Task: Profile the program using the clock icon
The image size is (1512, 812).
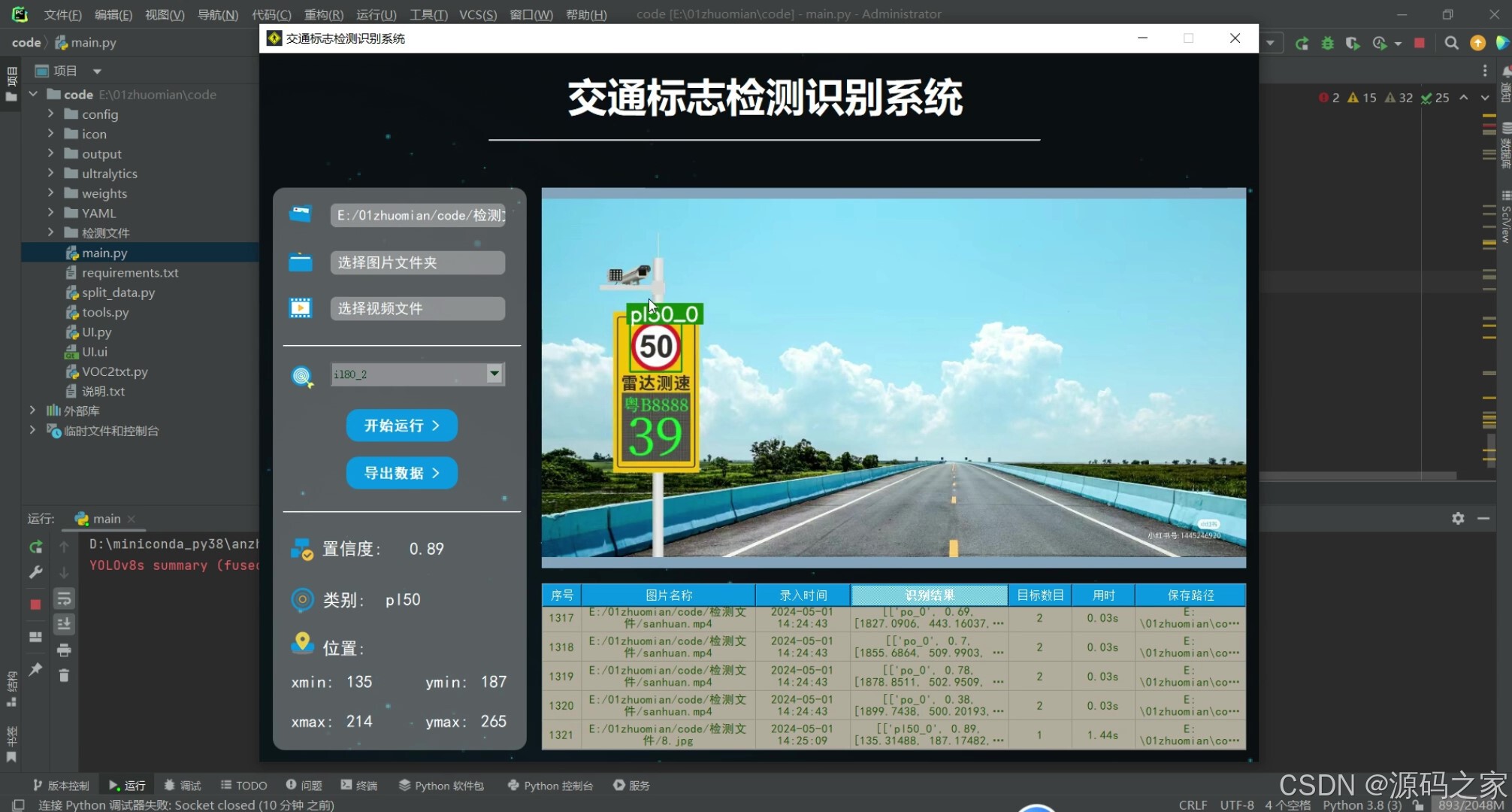Action: click(1378, 43)
